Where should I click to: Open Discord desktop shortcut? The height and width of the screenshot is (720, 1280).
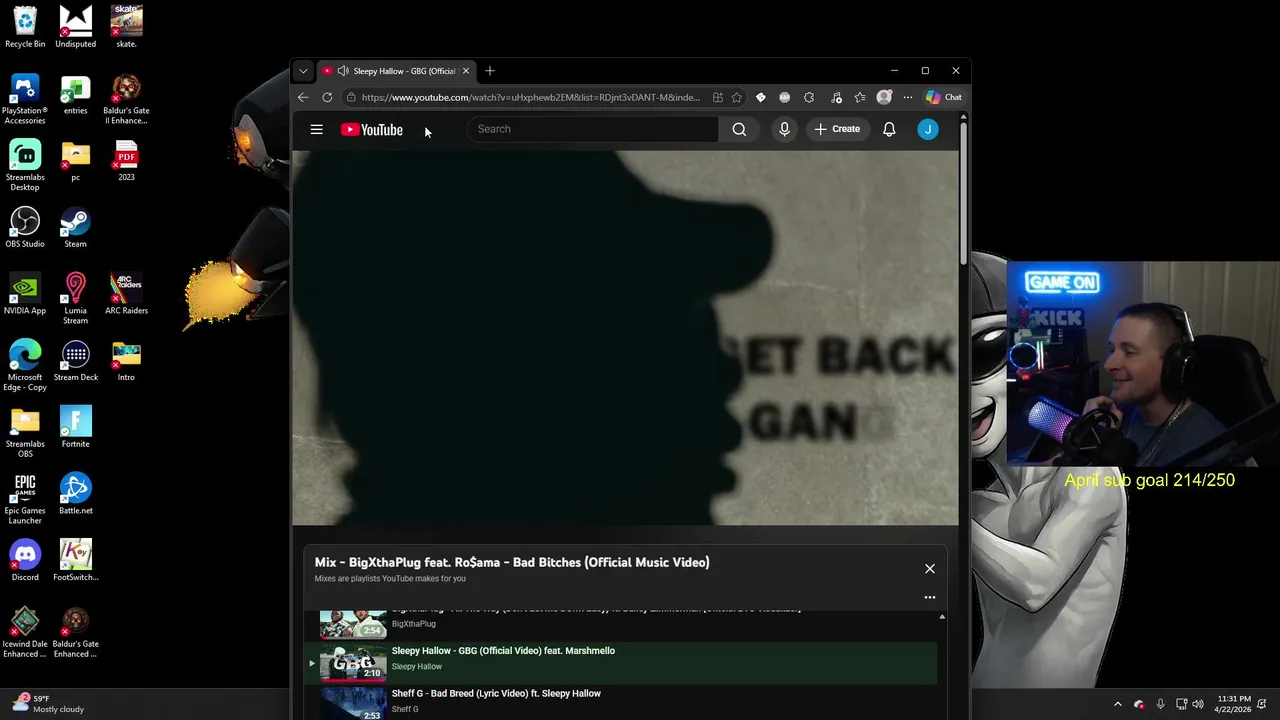(x=25, y=561)
